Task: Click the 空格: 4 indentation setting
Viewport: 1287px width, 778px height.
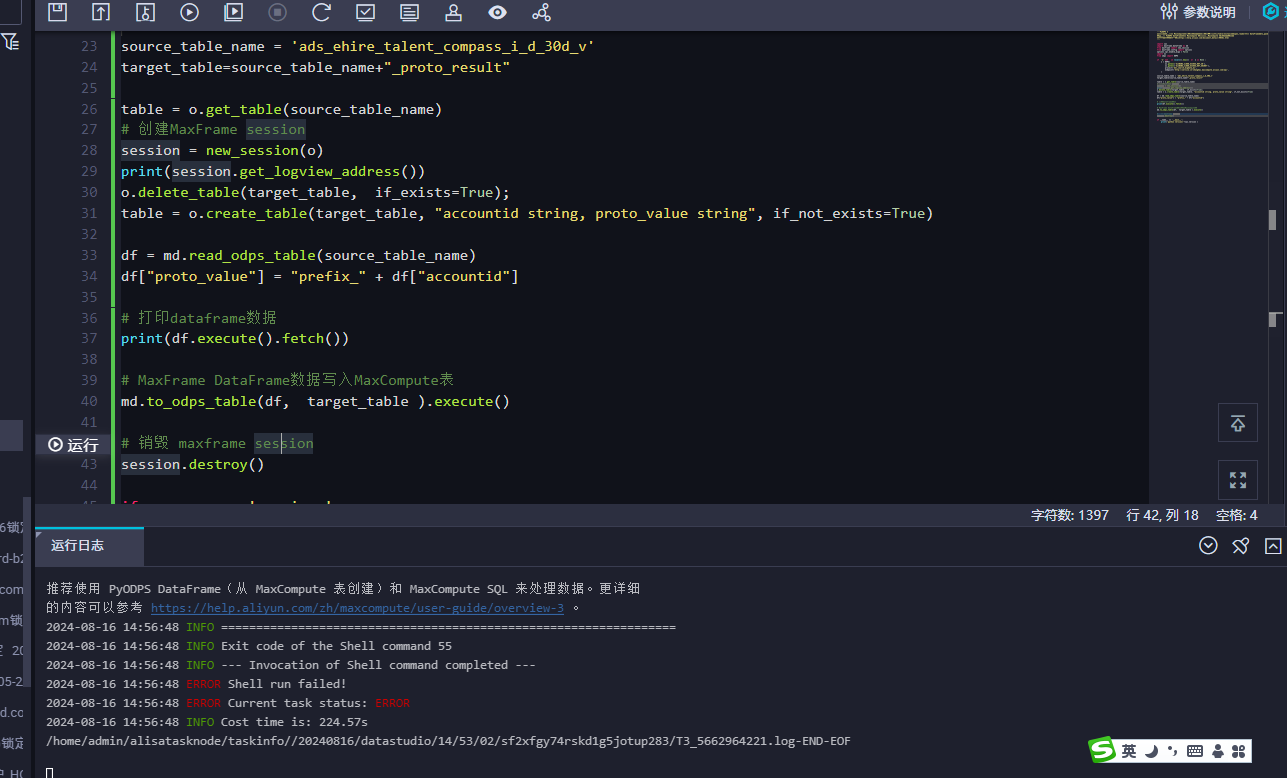Action: pos(1236,516)
